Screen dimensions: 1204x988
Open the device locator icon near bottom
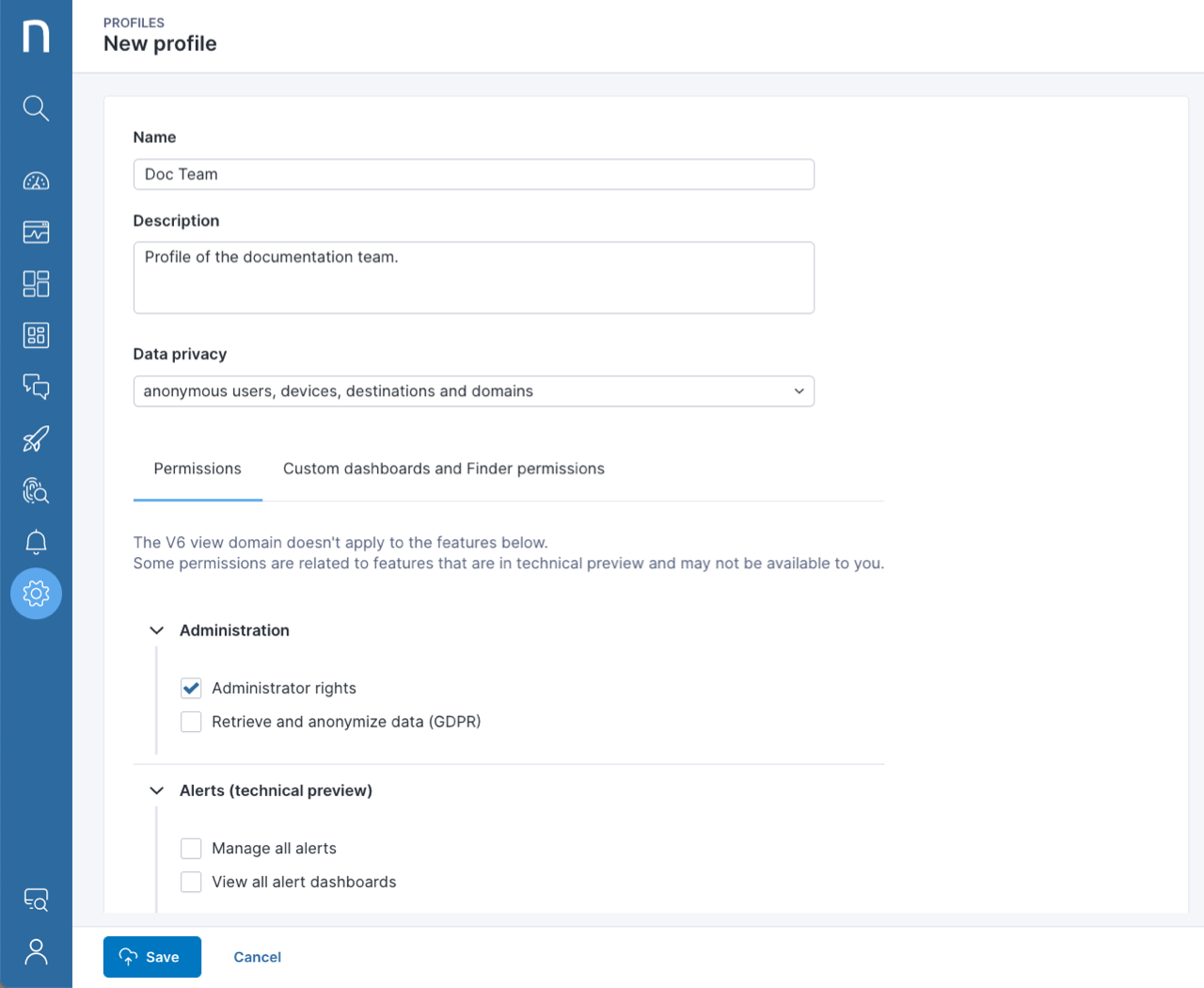click(x=36, y=900)
